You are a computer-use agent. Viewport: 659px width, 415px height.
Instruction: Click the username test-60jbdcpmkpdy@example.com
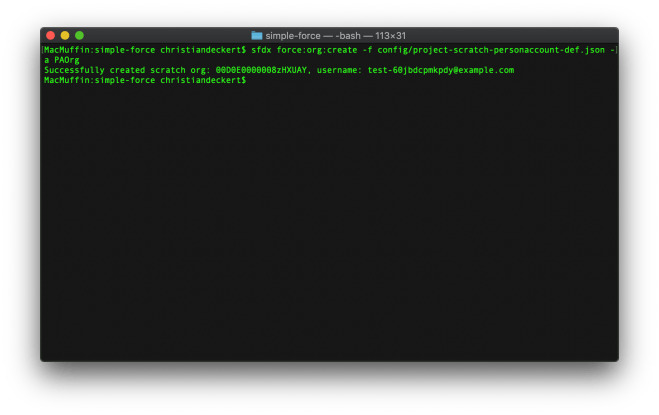coord(441,70)
